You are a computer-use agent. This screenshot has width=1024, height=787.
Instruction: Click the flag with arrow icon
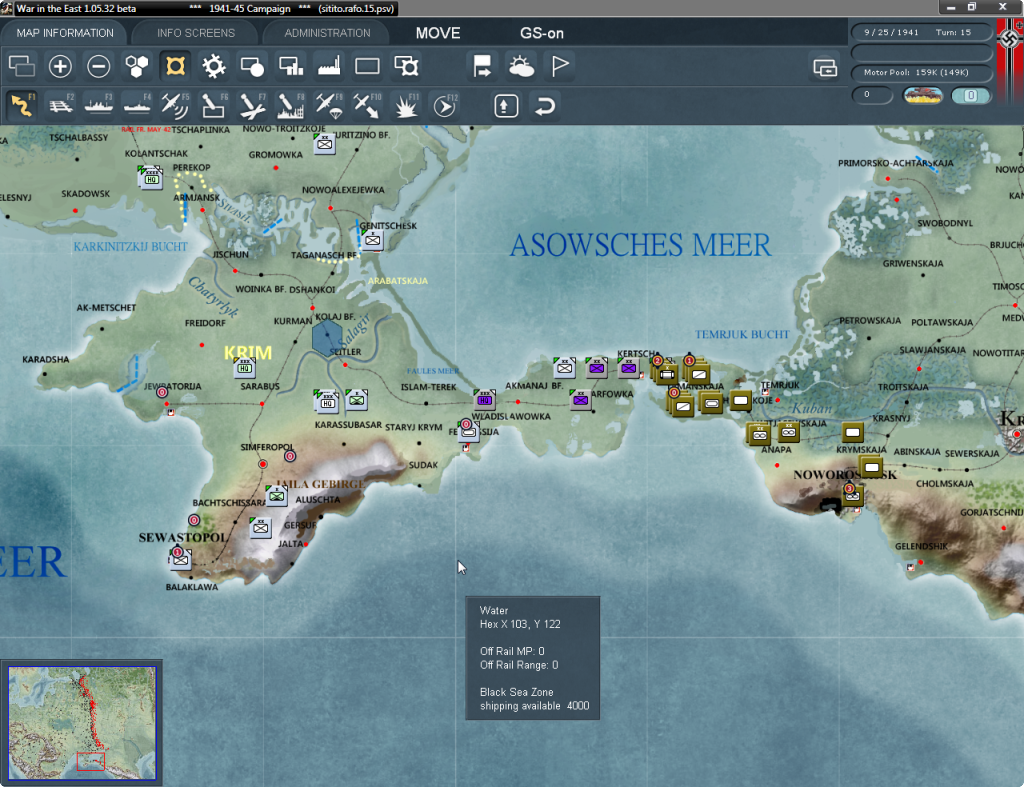point(482,66)
